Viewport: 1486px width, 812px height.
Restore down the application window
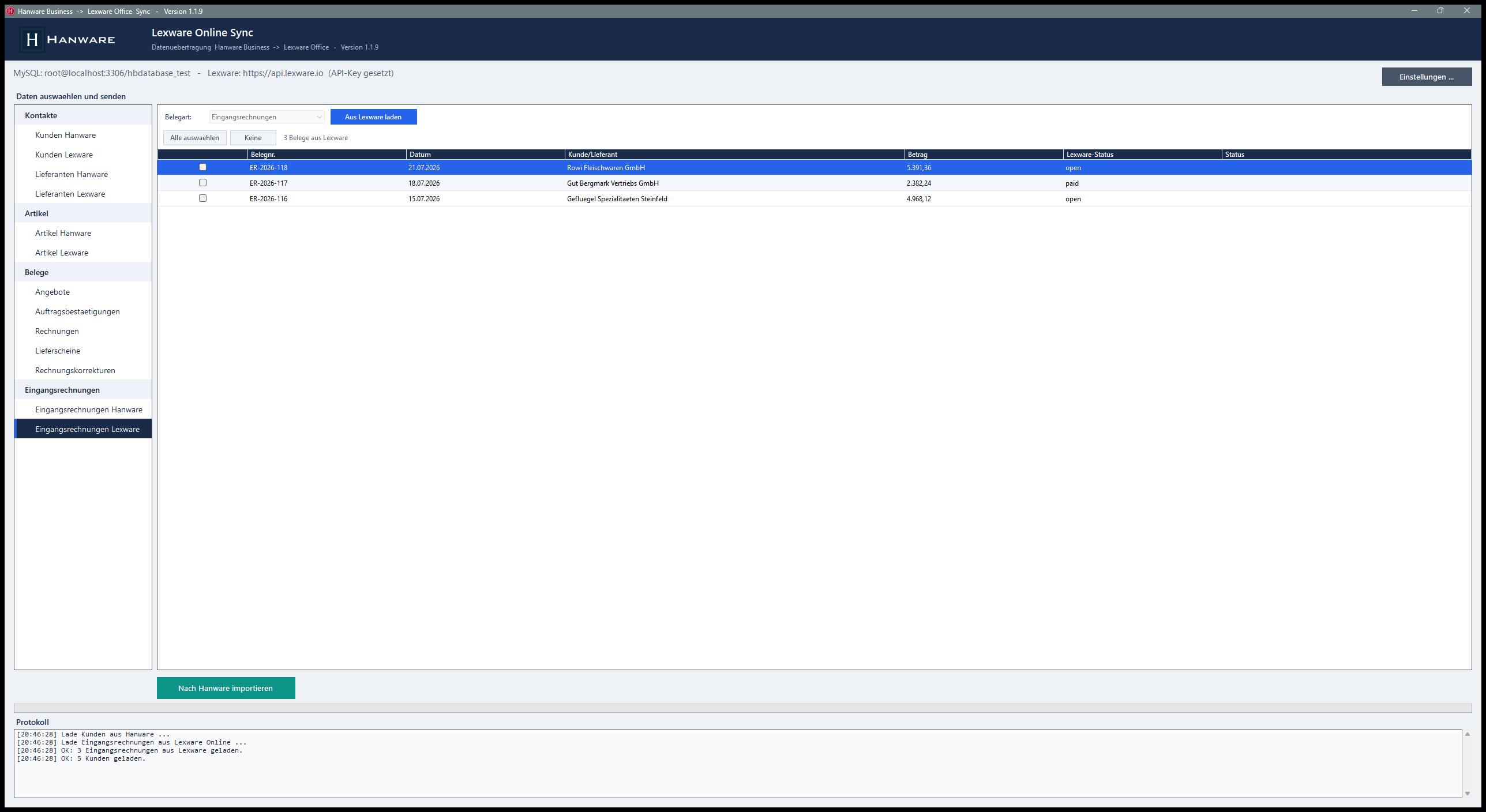point(1440,11)
